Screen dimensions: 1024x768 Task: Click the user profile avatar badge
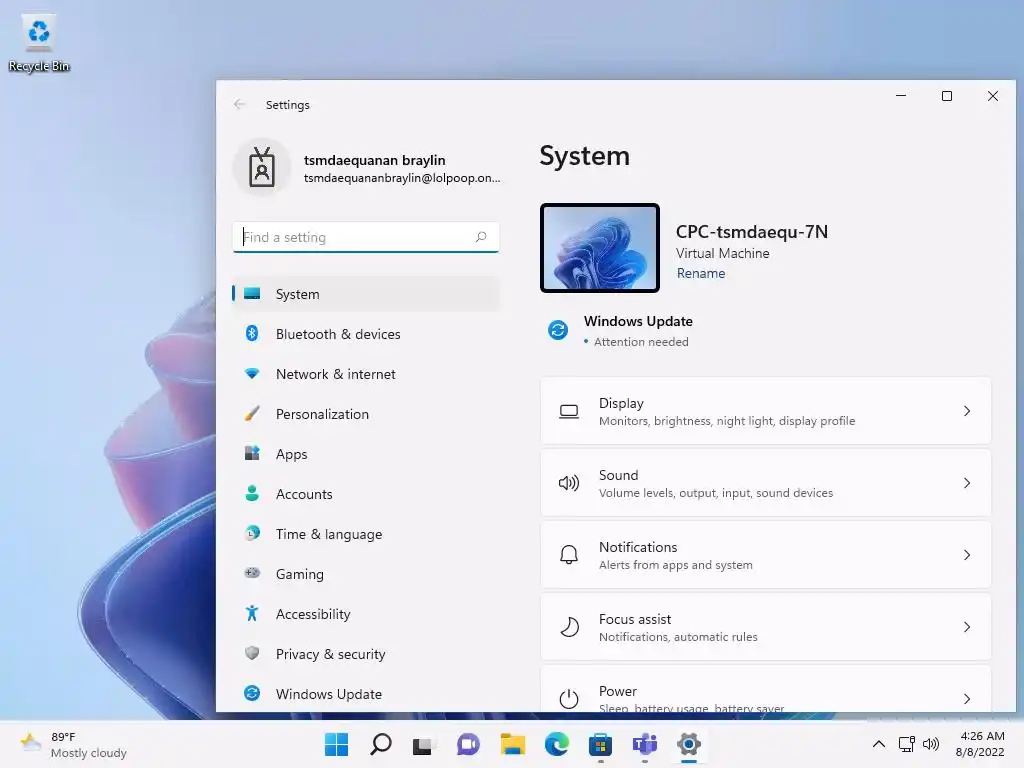pos(262,167)
